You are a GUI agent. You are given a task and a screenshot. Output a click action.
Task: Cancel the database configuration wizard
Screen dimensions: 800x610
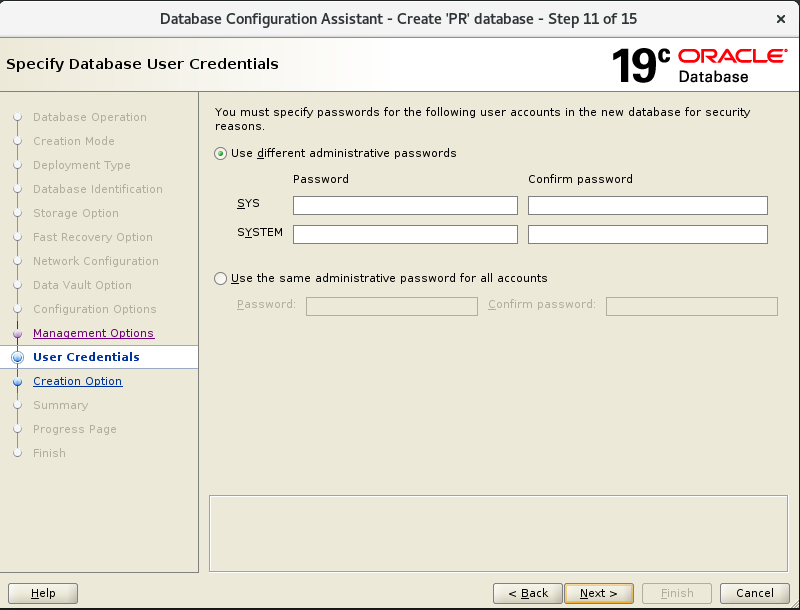(755, 593)
